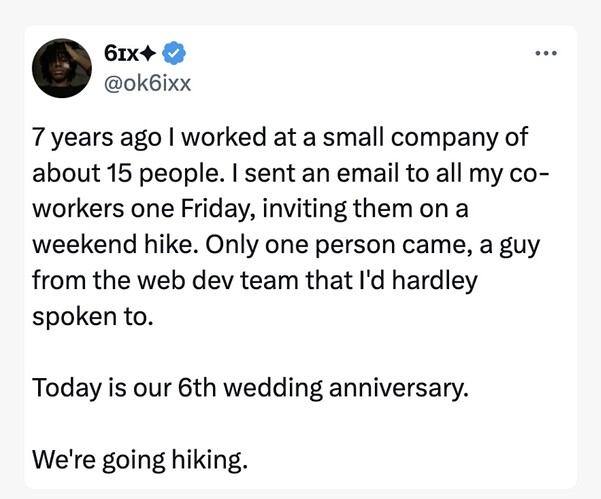Click the words '7 years ago'
The width and height of the screenshot is (601, 499).
(97, 138)
